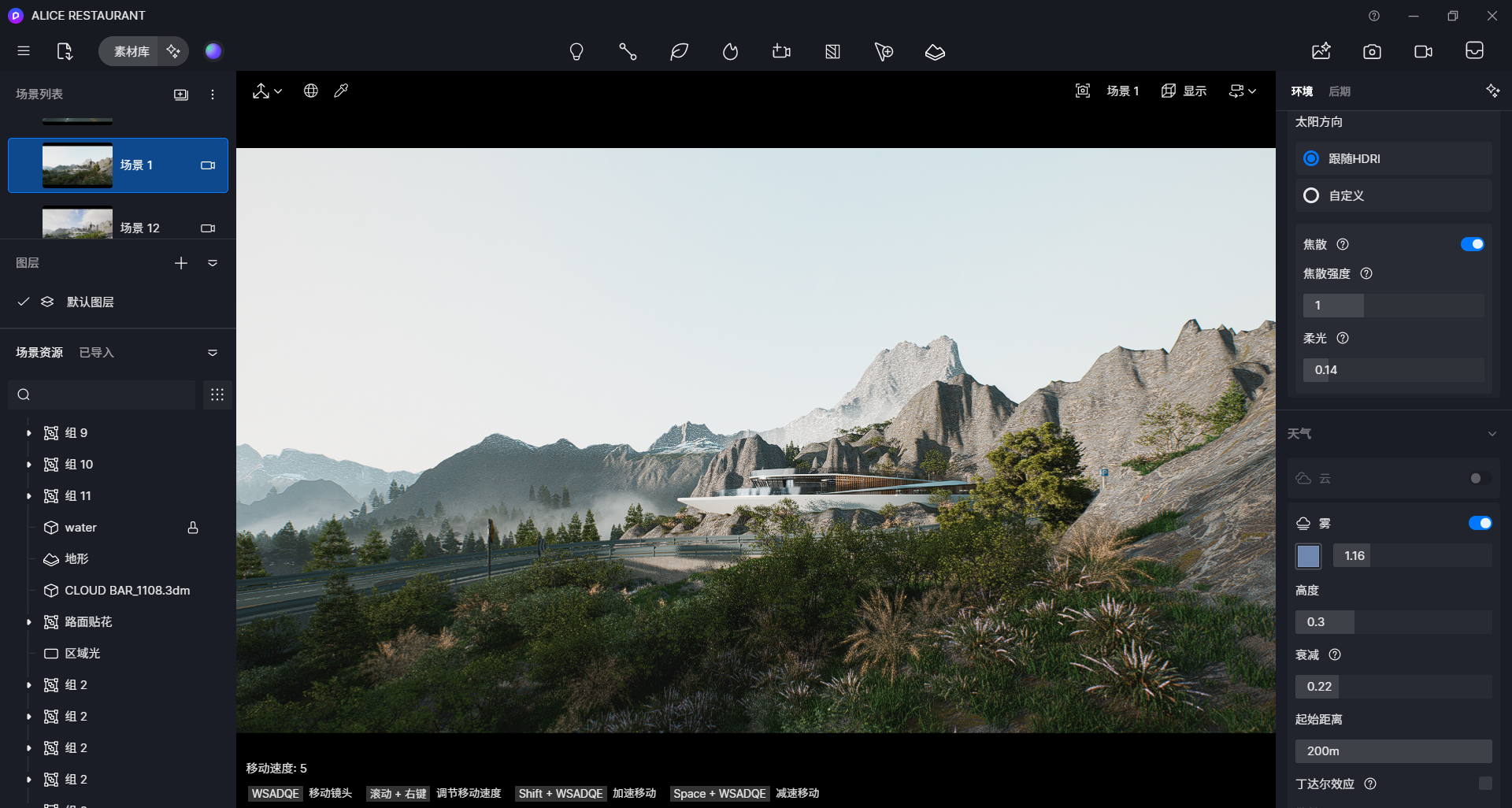Select the eyedropper tool in viewport

[341, 91]
